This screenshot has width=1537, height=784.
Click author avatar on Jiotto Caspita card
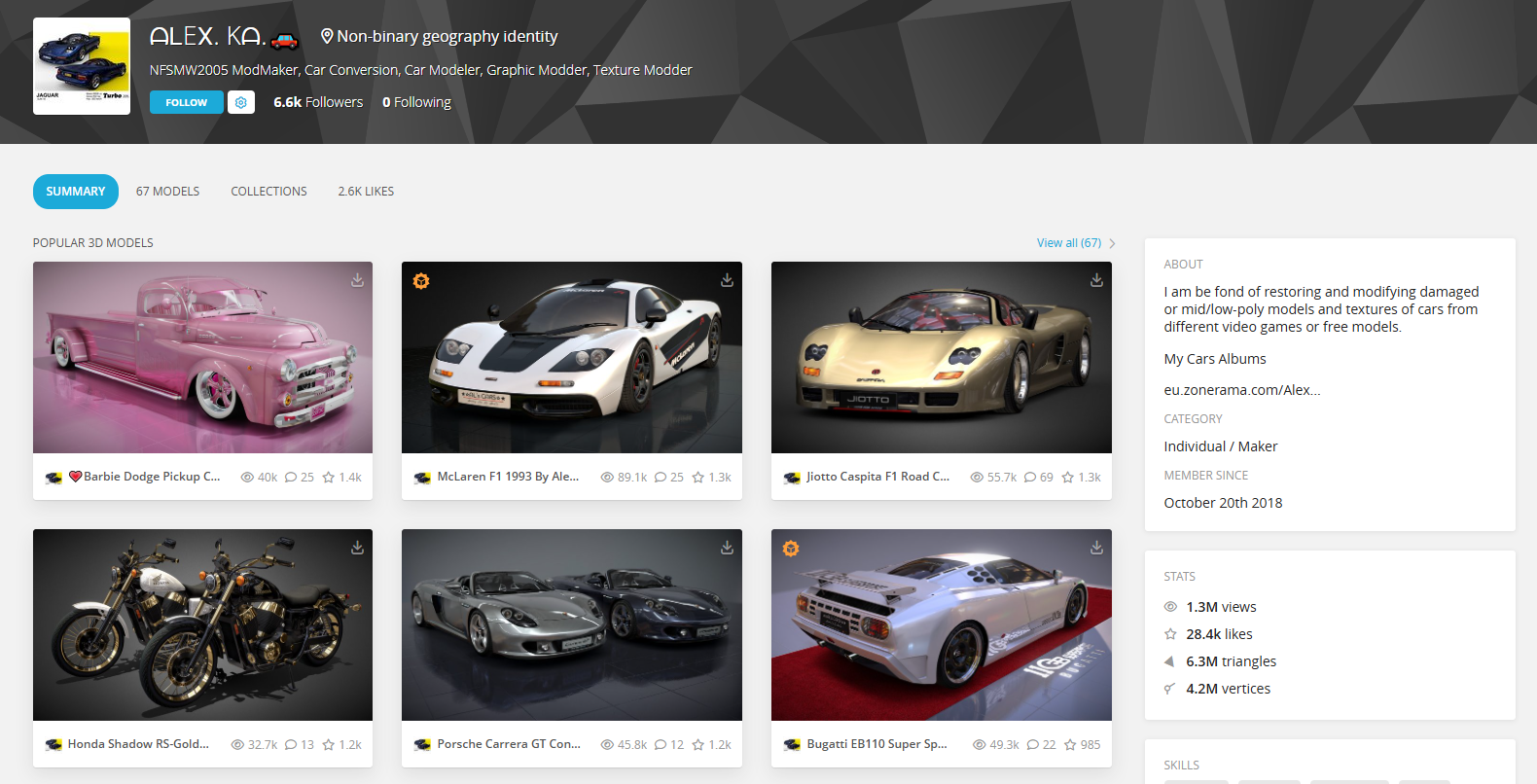(x=792, y=478)
